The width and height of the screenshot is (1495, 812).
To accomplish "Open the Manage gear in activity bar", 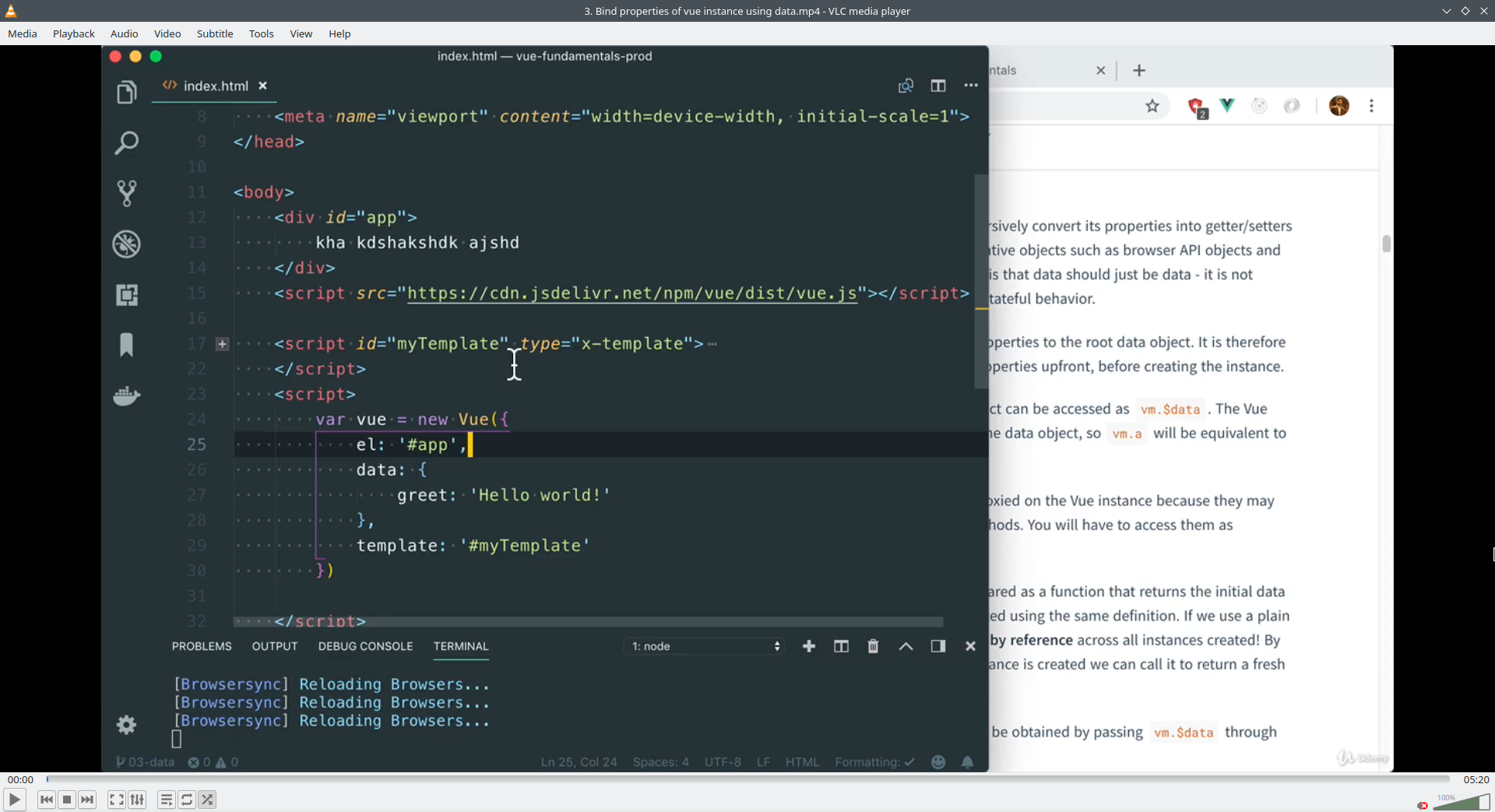I will coord(126,725).
